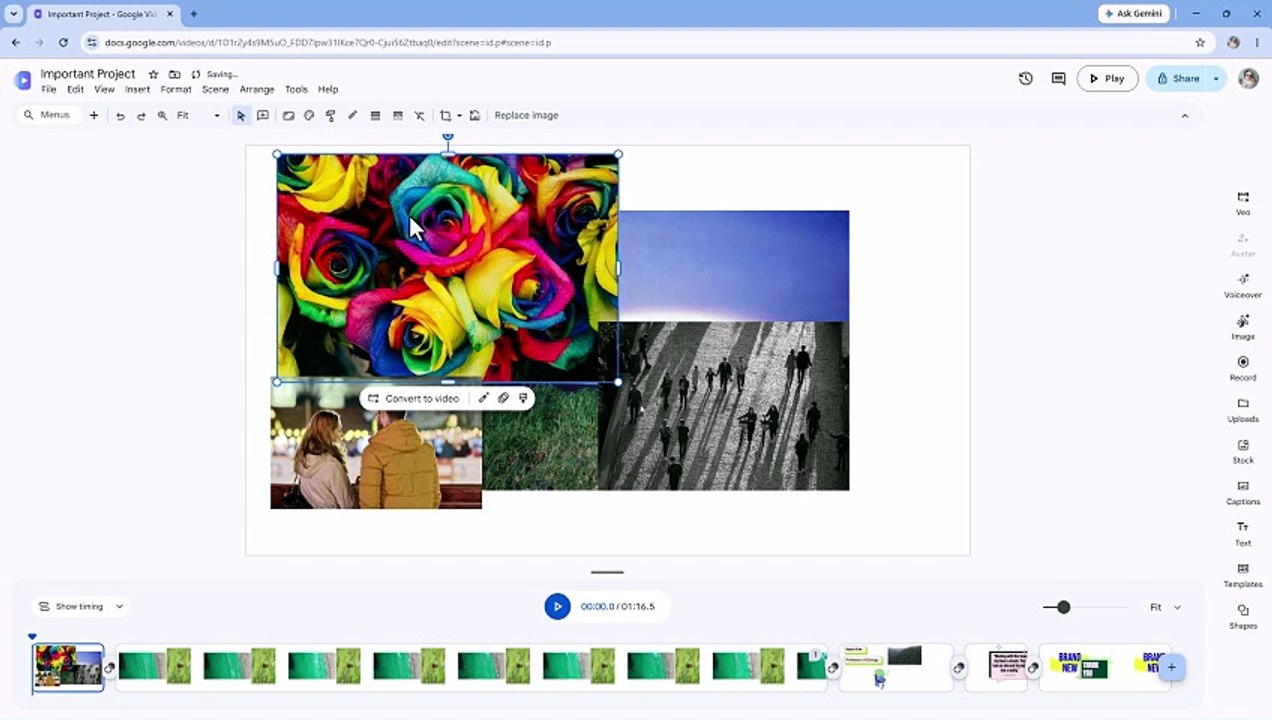Viewport: 1272px width, 720px height.
Task: Reload the page in Chrome
Action: click(63, 43)
